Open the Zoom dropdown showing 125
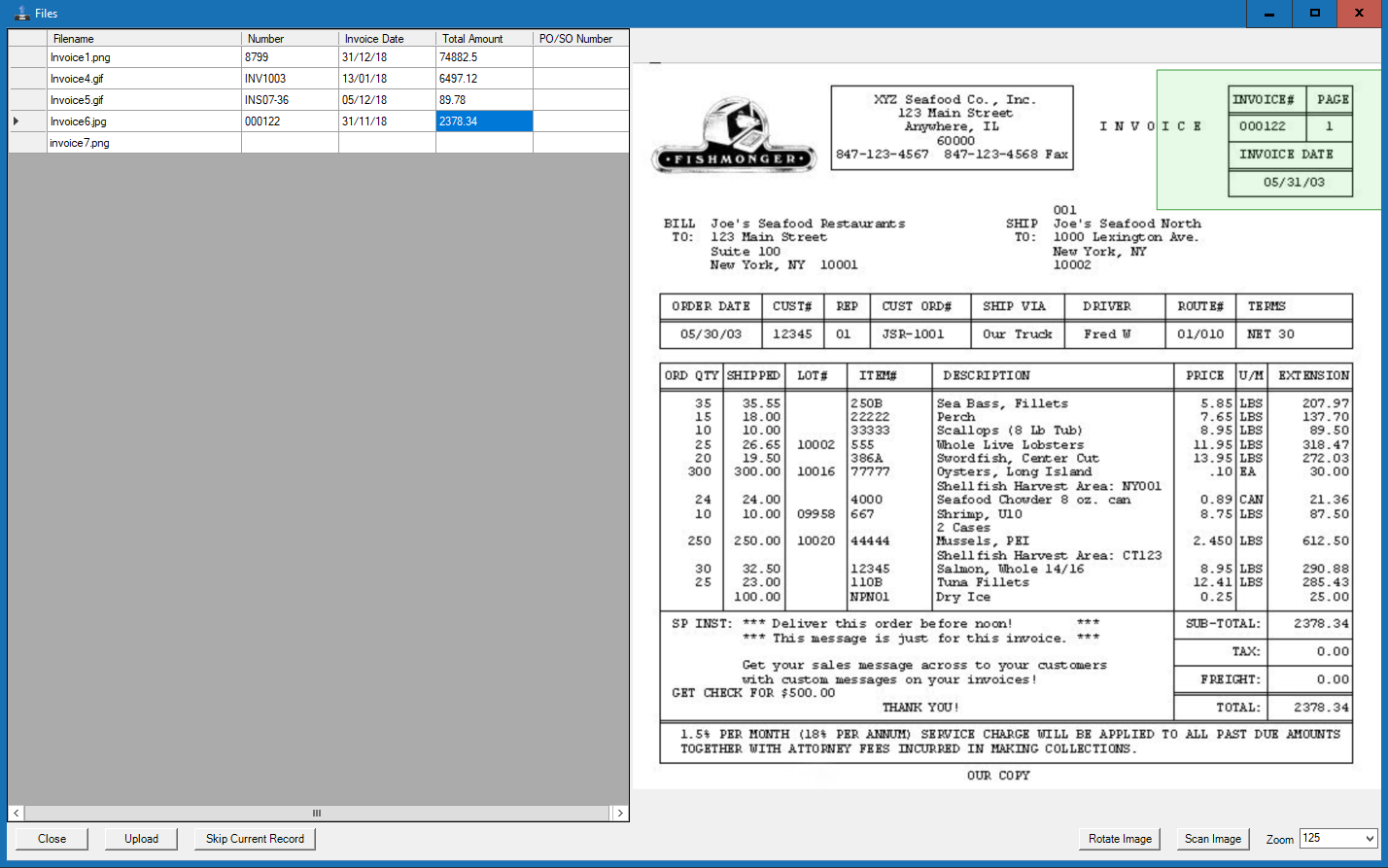 (x=1337, y=839)
